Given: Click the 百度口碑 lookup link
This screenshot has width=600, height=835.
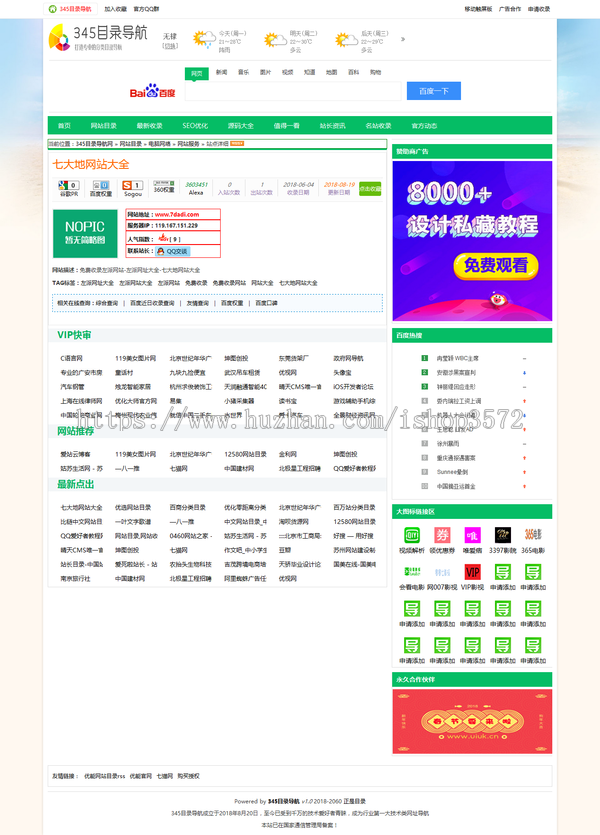Looking at the screenshot, I should click(266, 303).
